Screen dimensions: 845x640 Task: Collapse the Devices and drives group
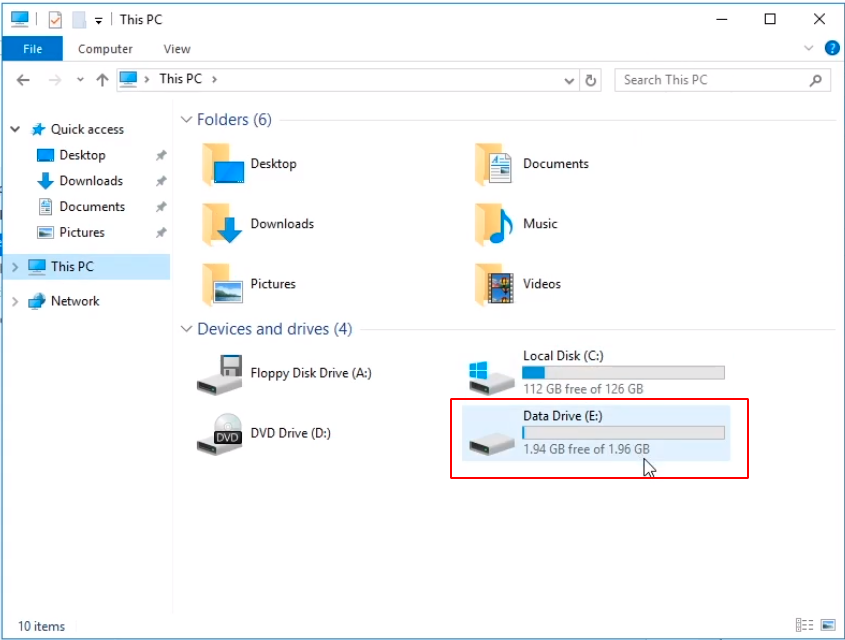186,330
